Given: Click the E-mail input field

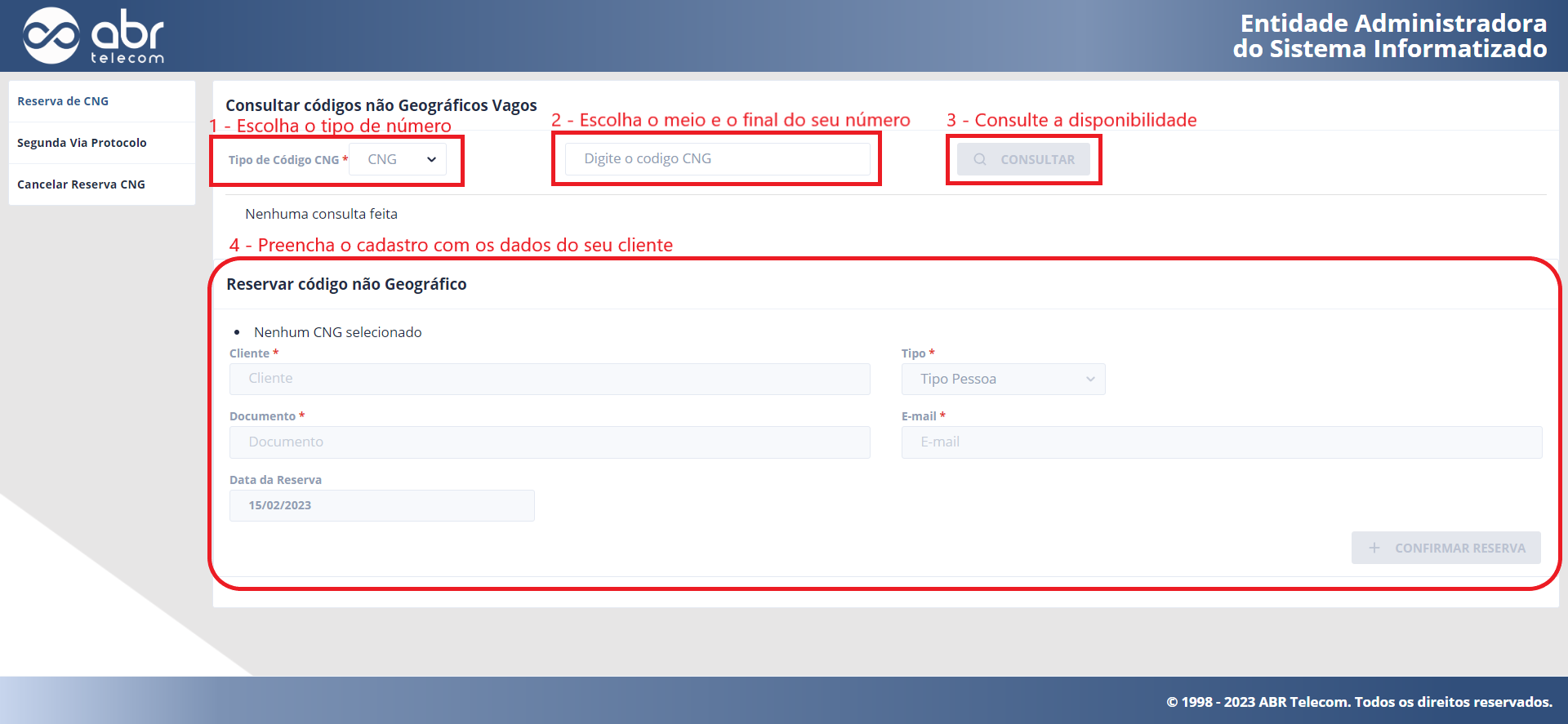Looking at the screenshot, I should [1221, 442].
